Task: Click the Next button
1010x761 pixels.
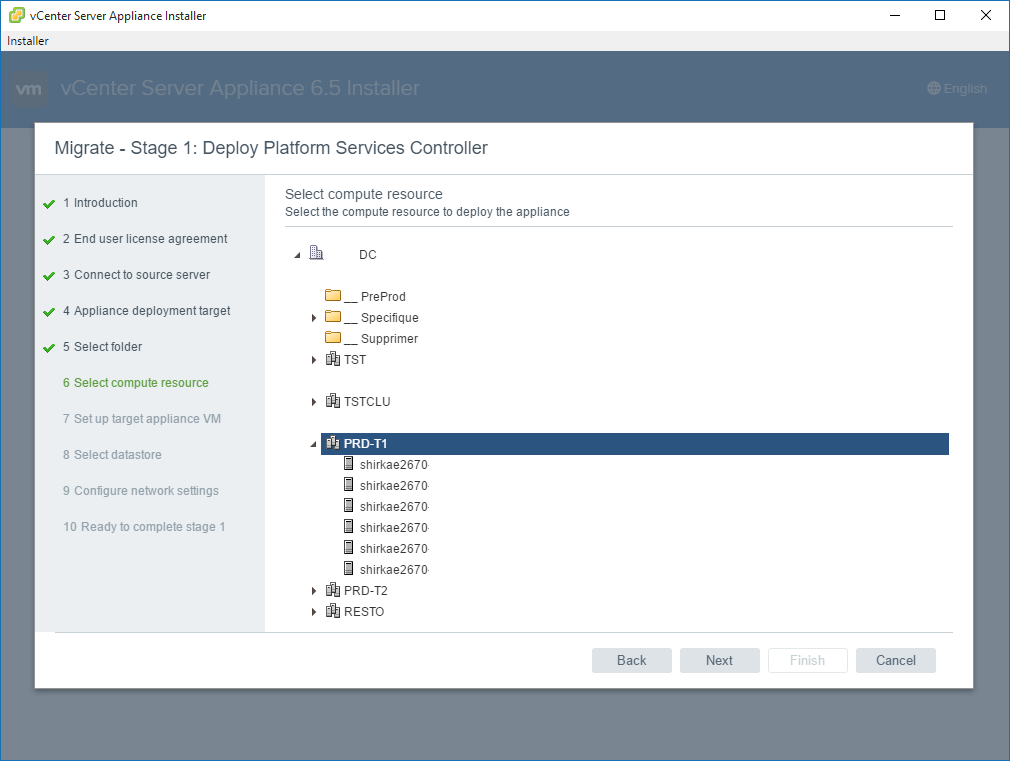Action: pos(719,660)
